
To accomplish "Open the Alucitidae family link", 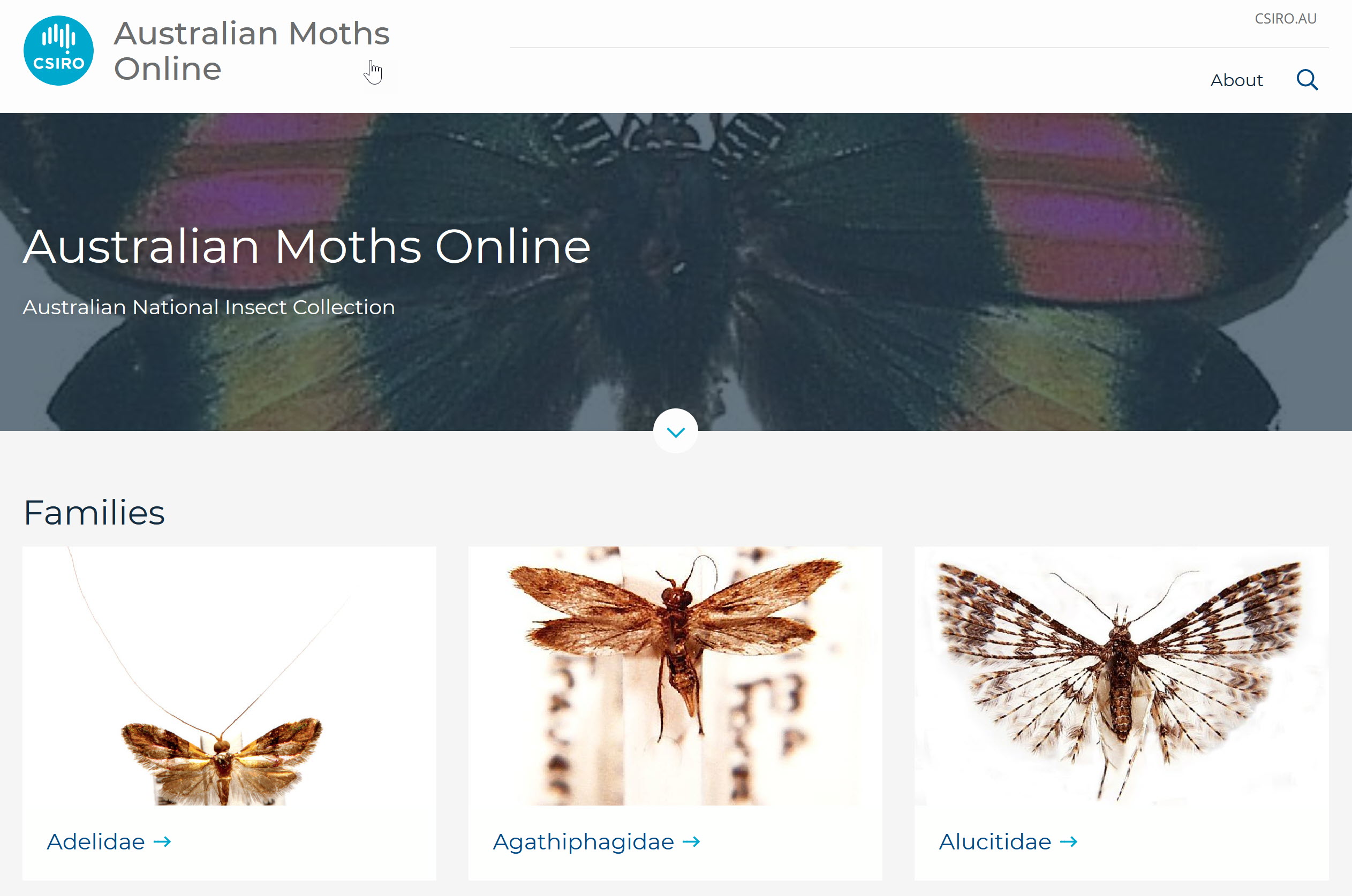I will tap(995, 842).
